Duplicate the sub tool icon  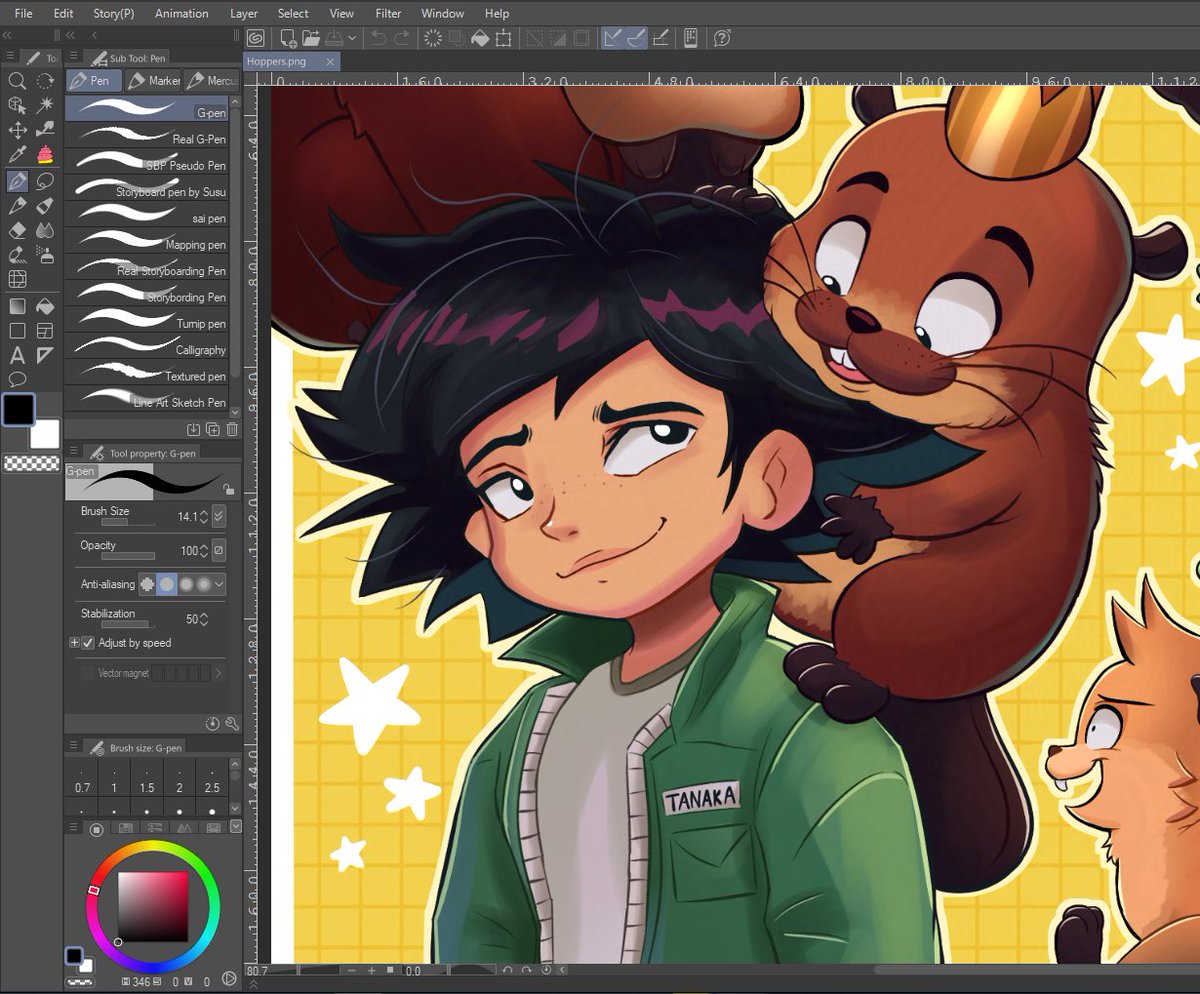point(213,429)
